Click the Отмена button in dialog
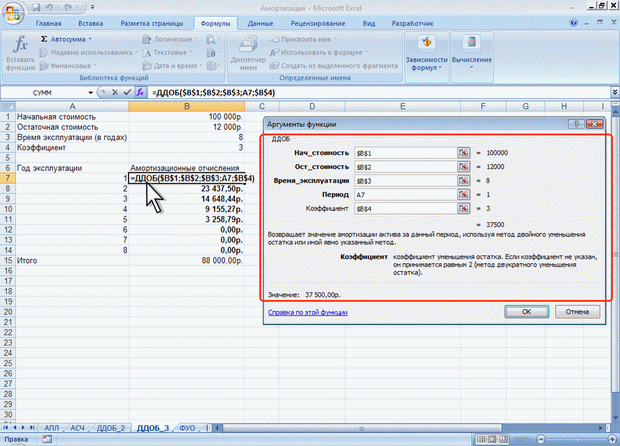 [577, 312]
